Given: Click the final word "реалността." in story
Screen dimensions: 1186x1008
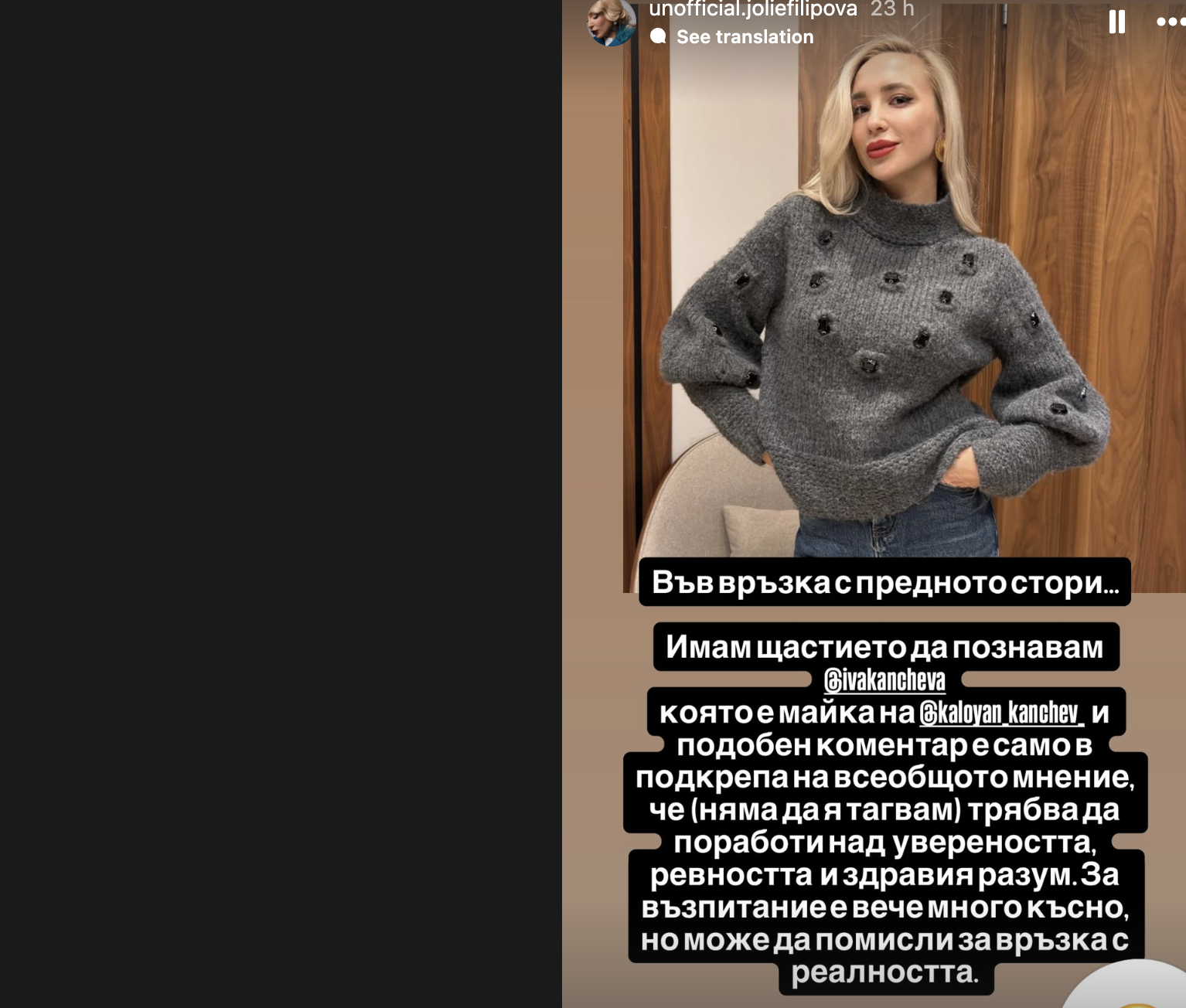Looking at the screenshot, I should pyautogui.click(x=885, y=972).
